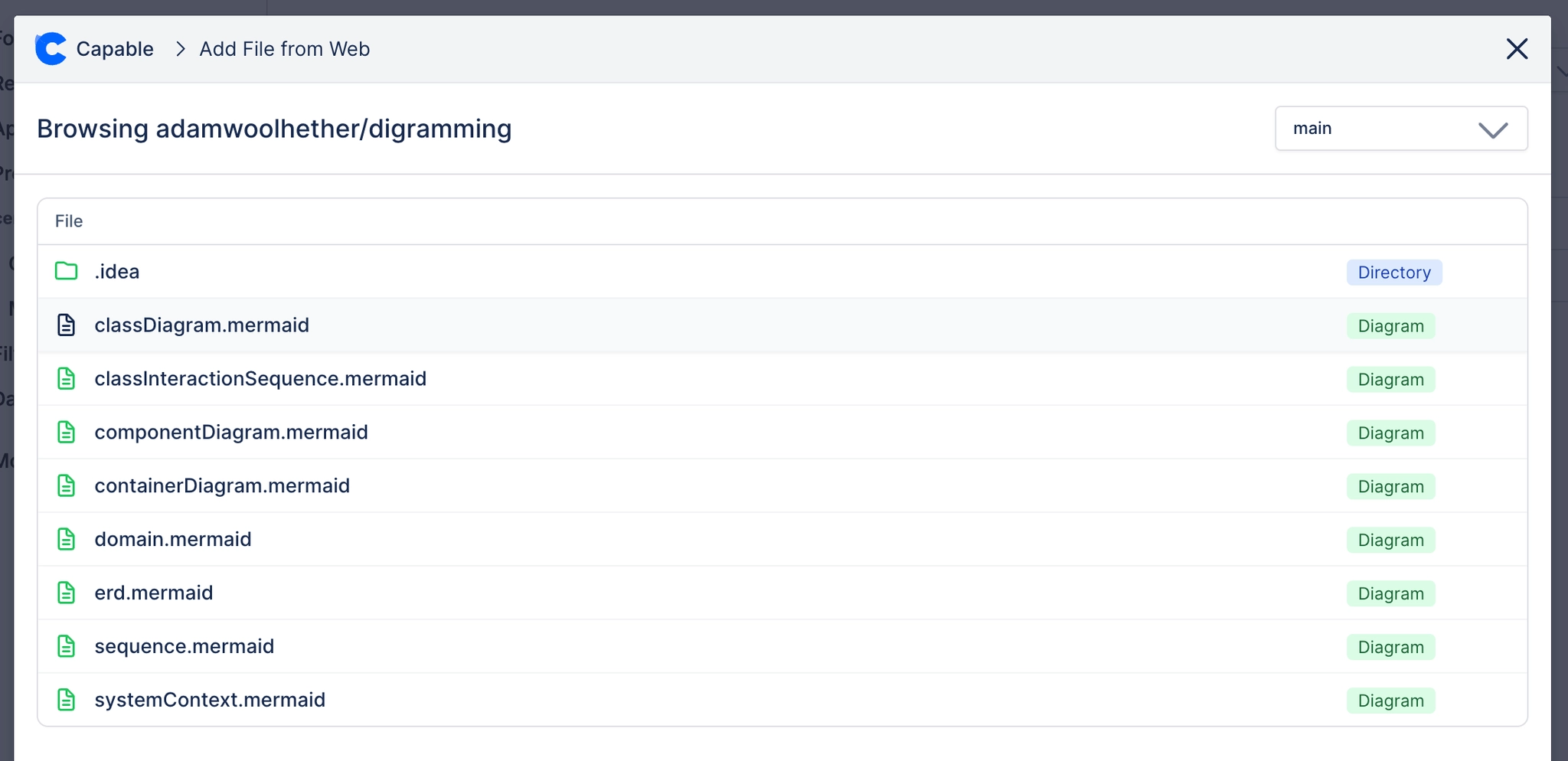
Task: Click the Diagram badge for domain.mermaid
Action: [x=1390, y=541]
